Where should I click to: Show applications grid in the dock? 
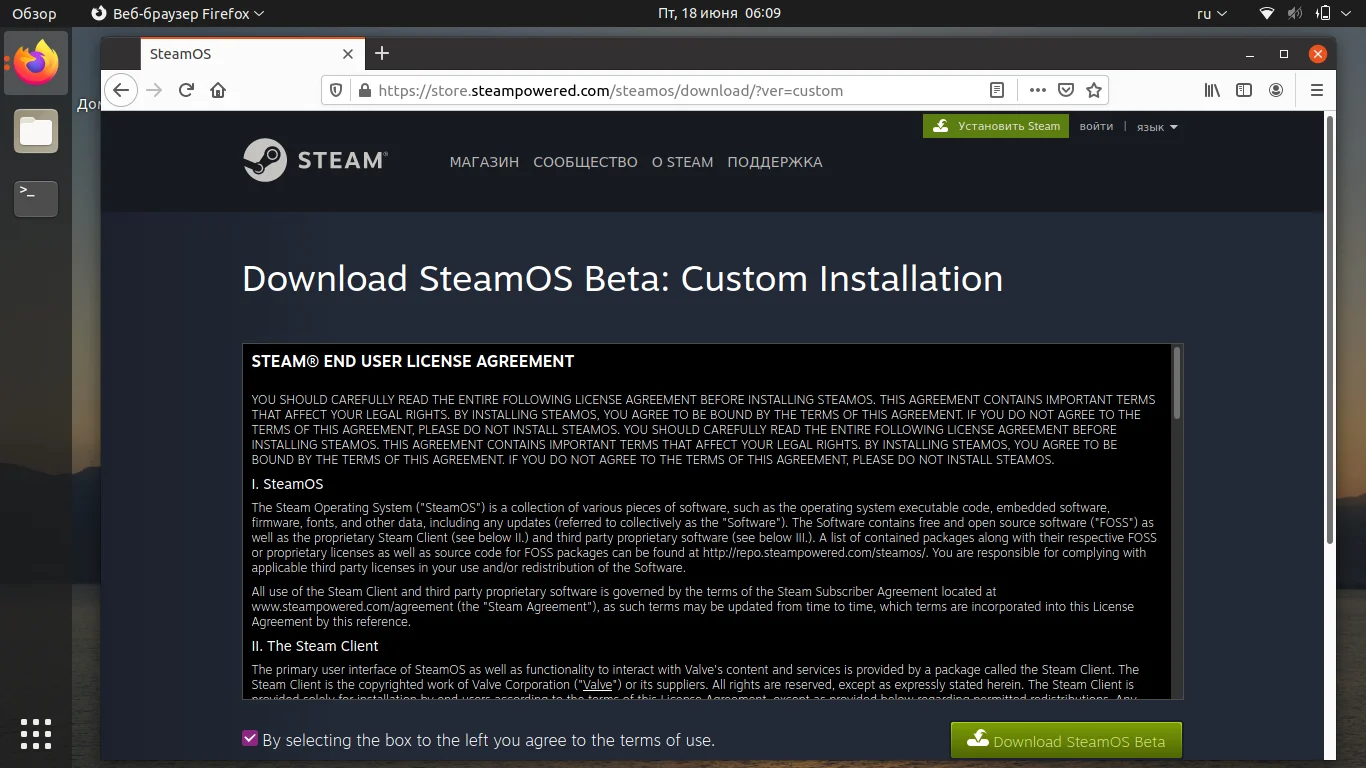pos(36,734)
